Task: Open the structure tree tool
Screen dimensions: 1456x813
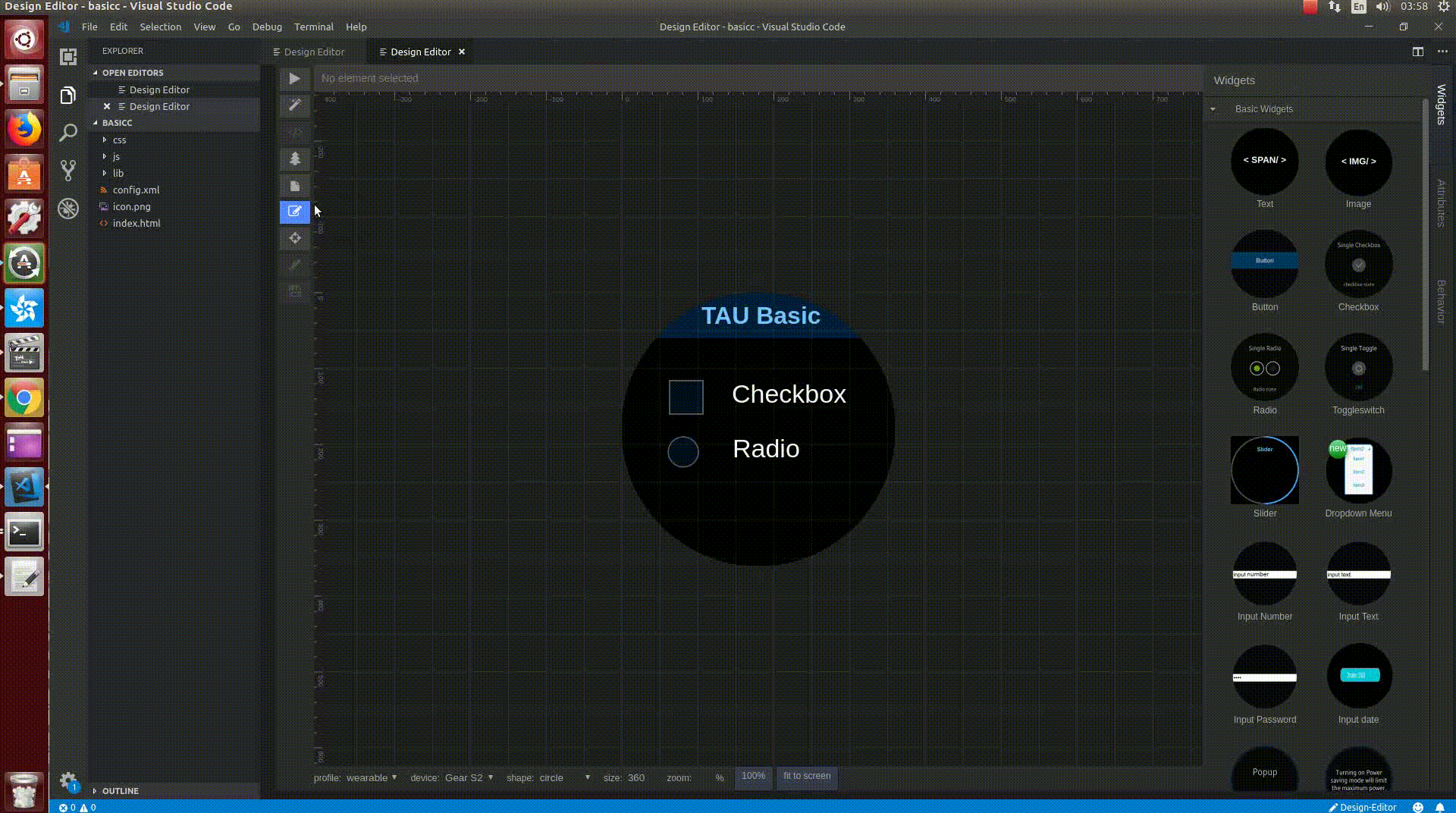Action: point(294,159)
